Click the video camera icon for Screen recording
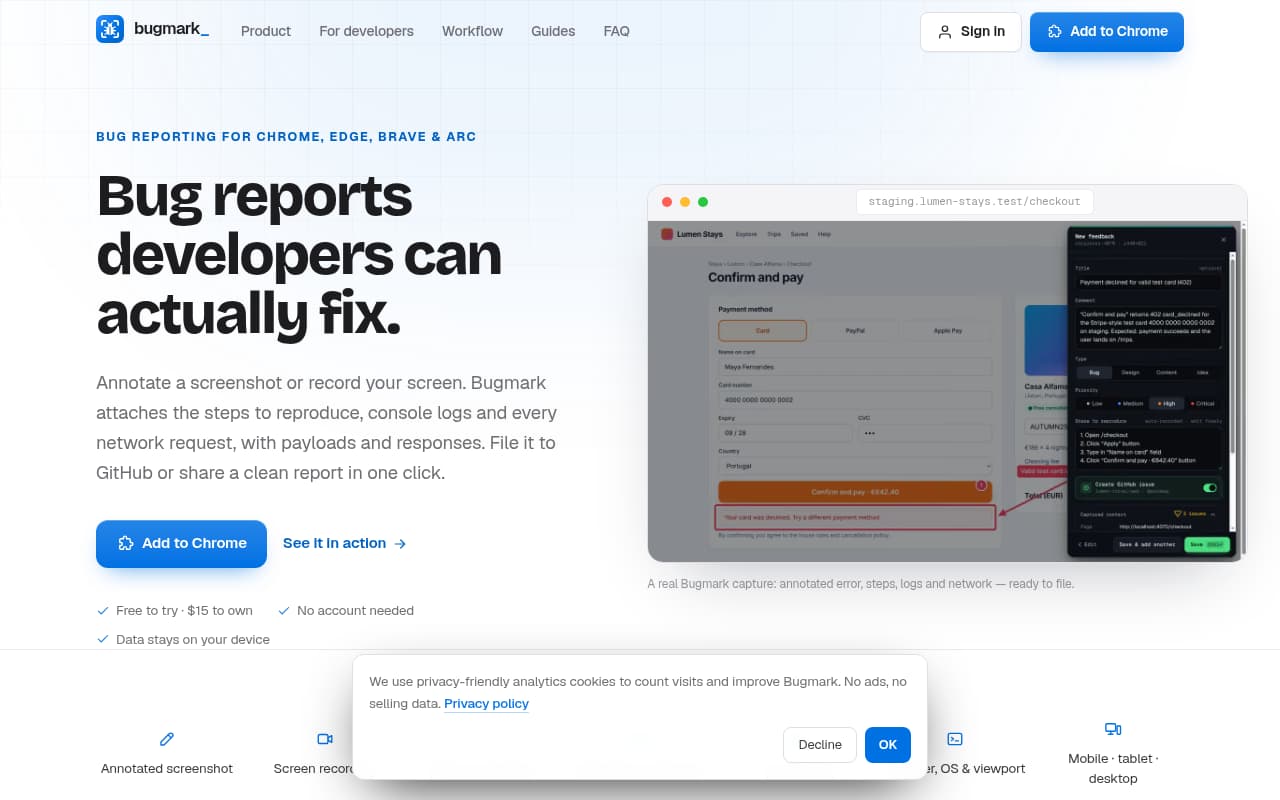The image size is (1280, 800). pos(325,739)
